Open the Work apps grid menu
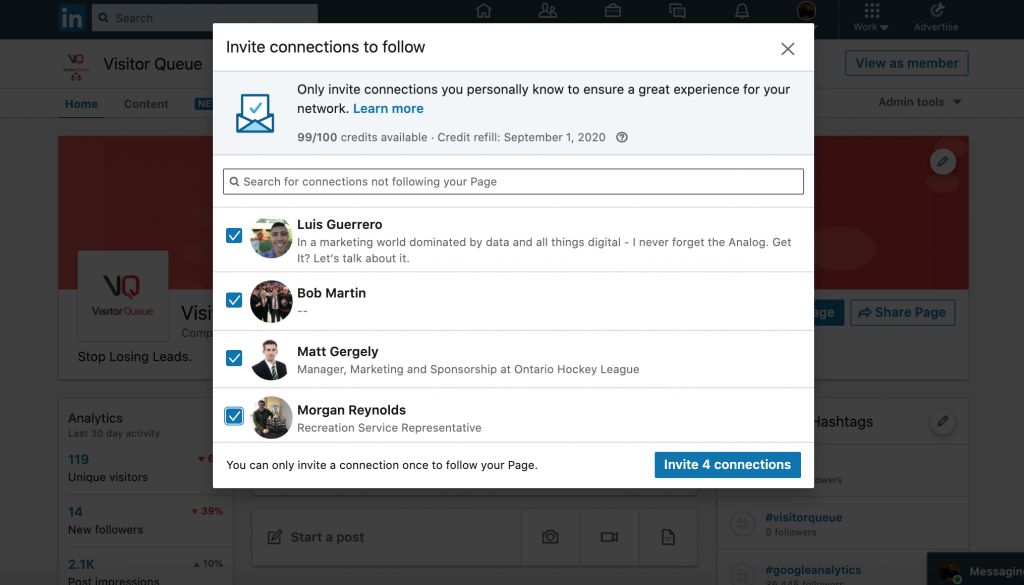This screenshot has width=1024, height=585. pyautogui.click(x=871, y=17)
